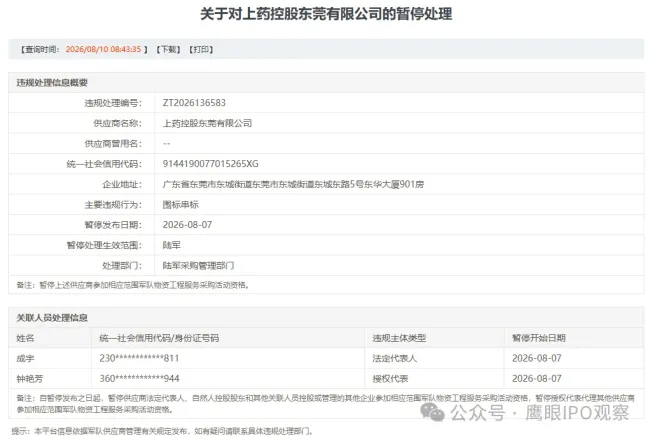Viewport: 650px width, 439px height.
Task: Select the suspension publish date 2026-08-07
Action: coord(187,225)
